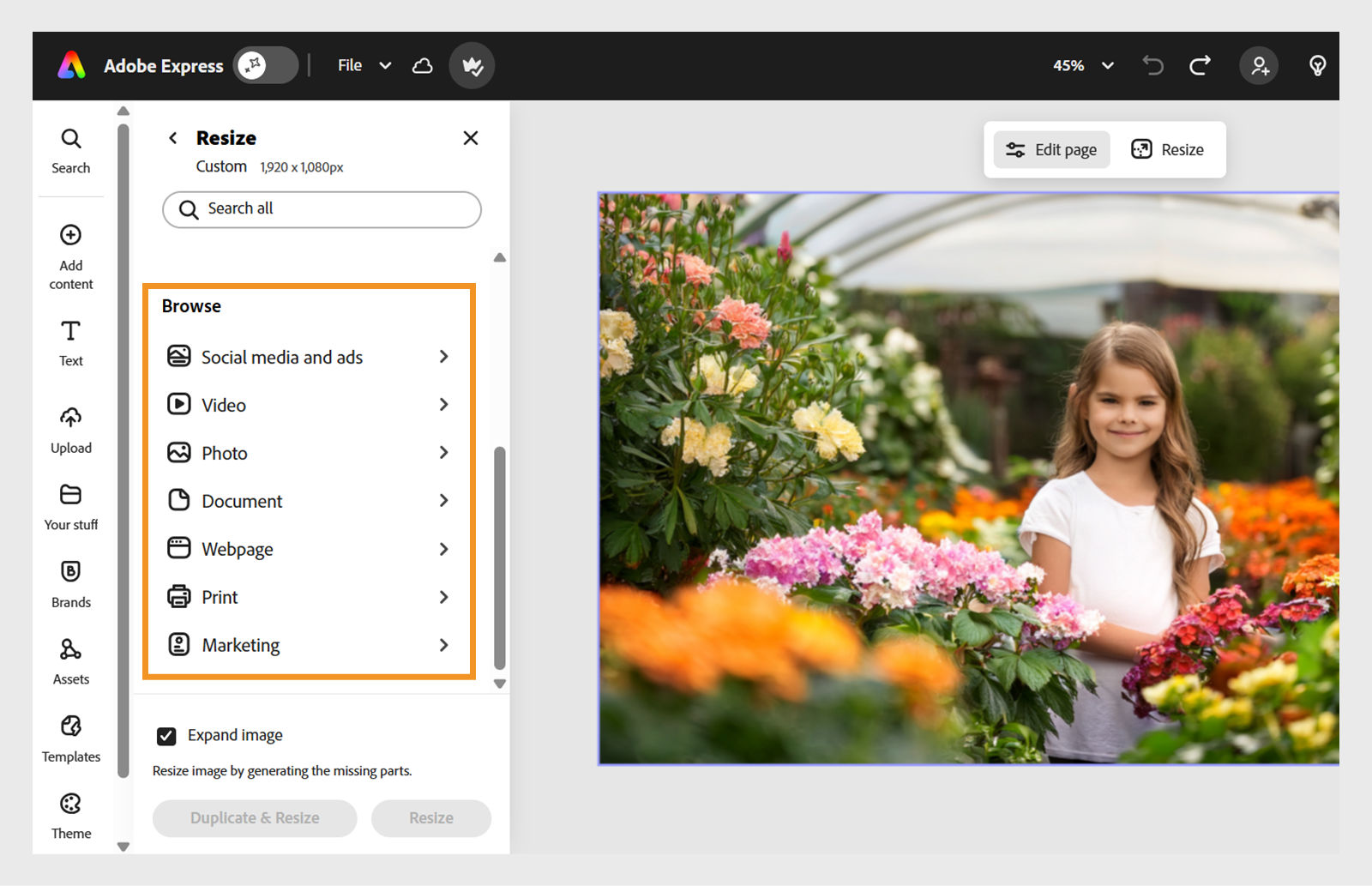1372x886 pixels.
Task: Click the lightbulb ideas icon top right
Action: (1318, 65)
